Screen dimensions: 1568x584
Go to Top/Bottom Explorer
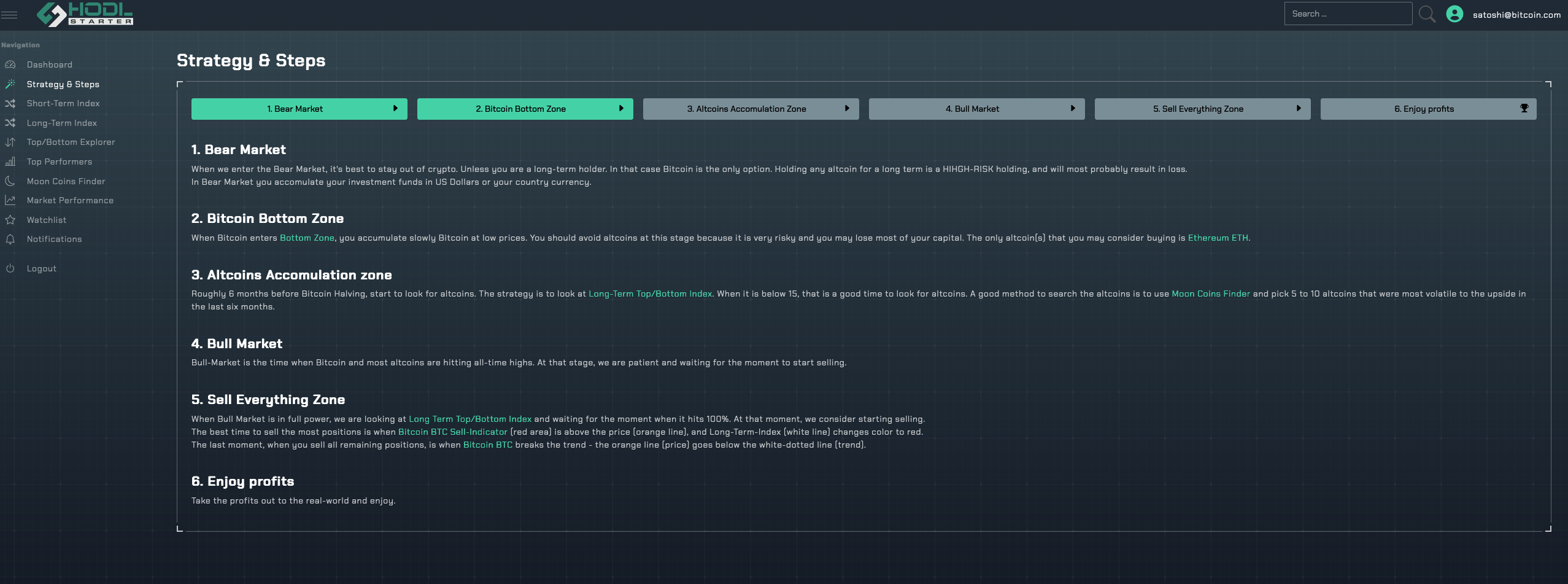(71, 142)
